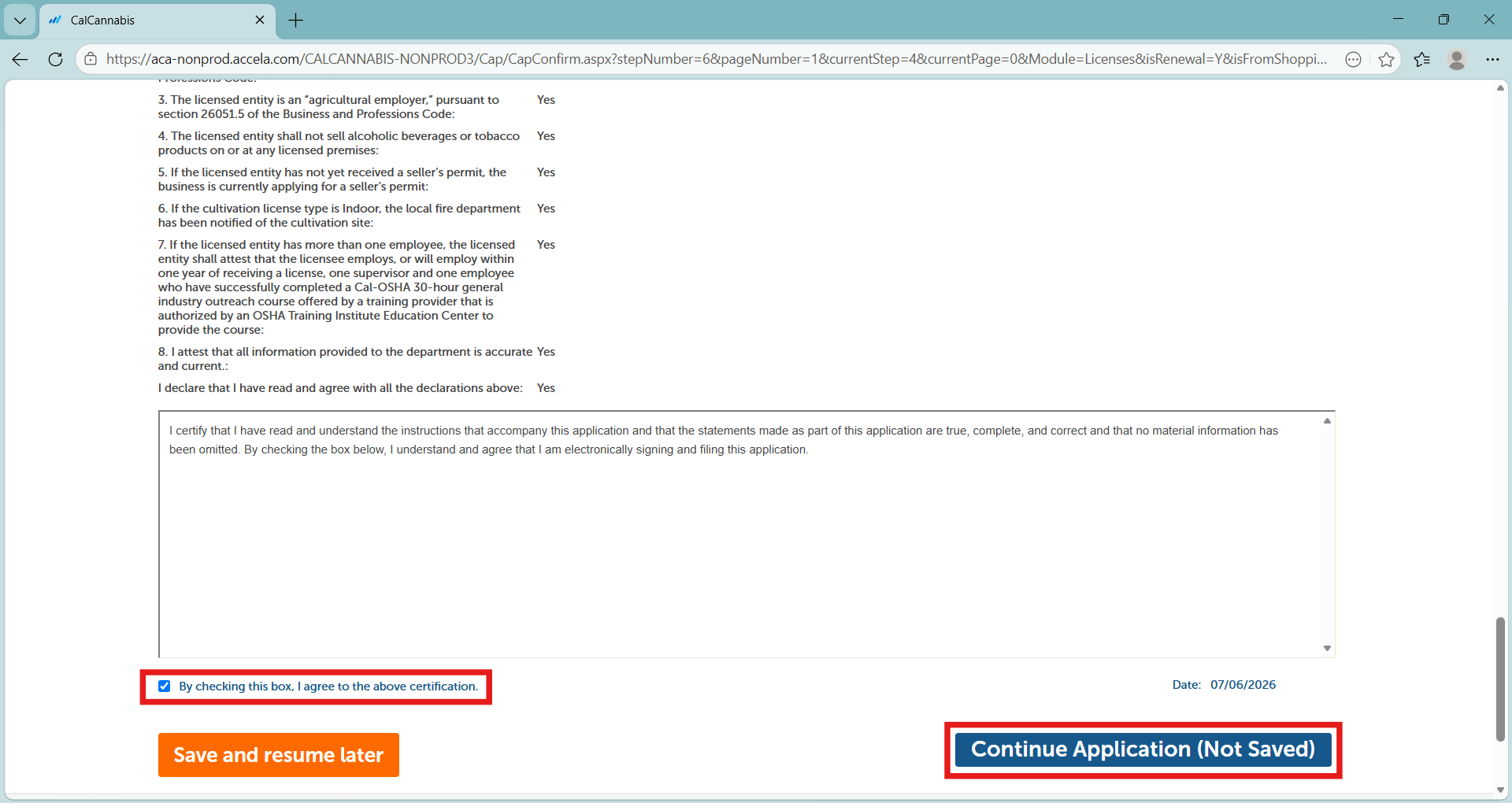View site information lock icon
The width and height of the screenshot is (1512, 803).
(91, 59)
